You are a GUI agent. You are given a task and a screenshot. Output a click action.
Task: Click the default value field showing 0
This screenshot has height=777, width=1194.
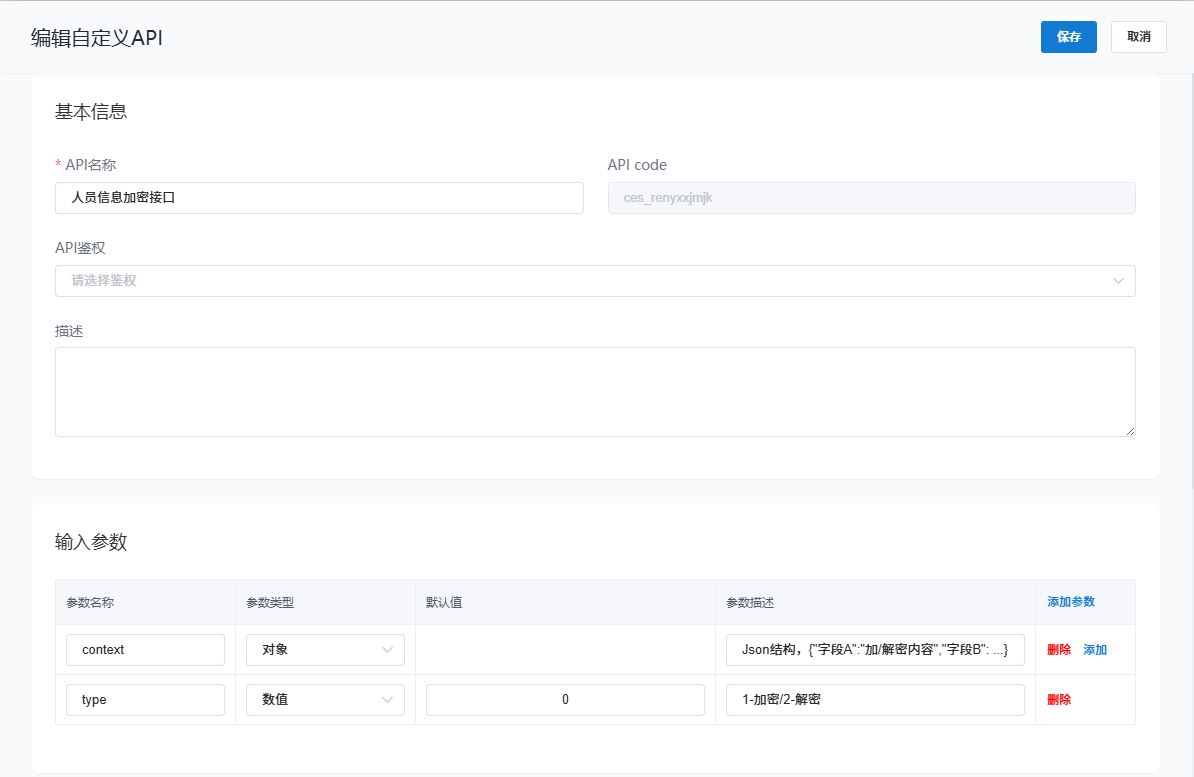coord(565,700)
